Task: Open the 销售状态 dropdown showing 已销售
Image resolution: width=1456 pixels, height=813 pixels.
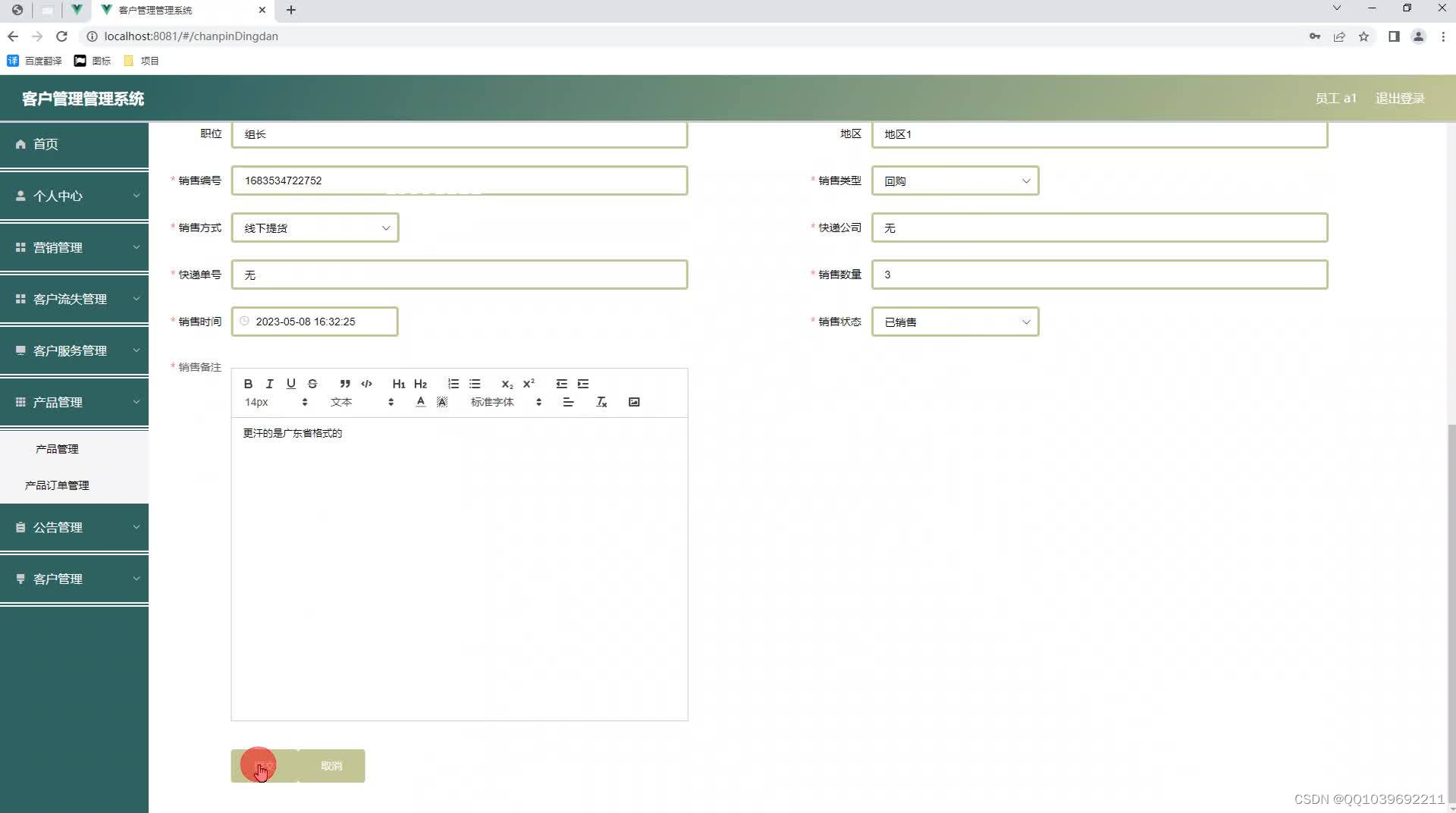Action: (x=955, y=322)
